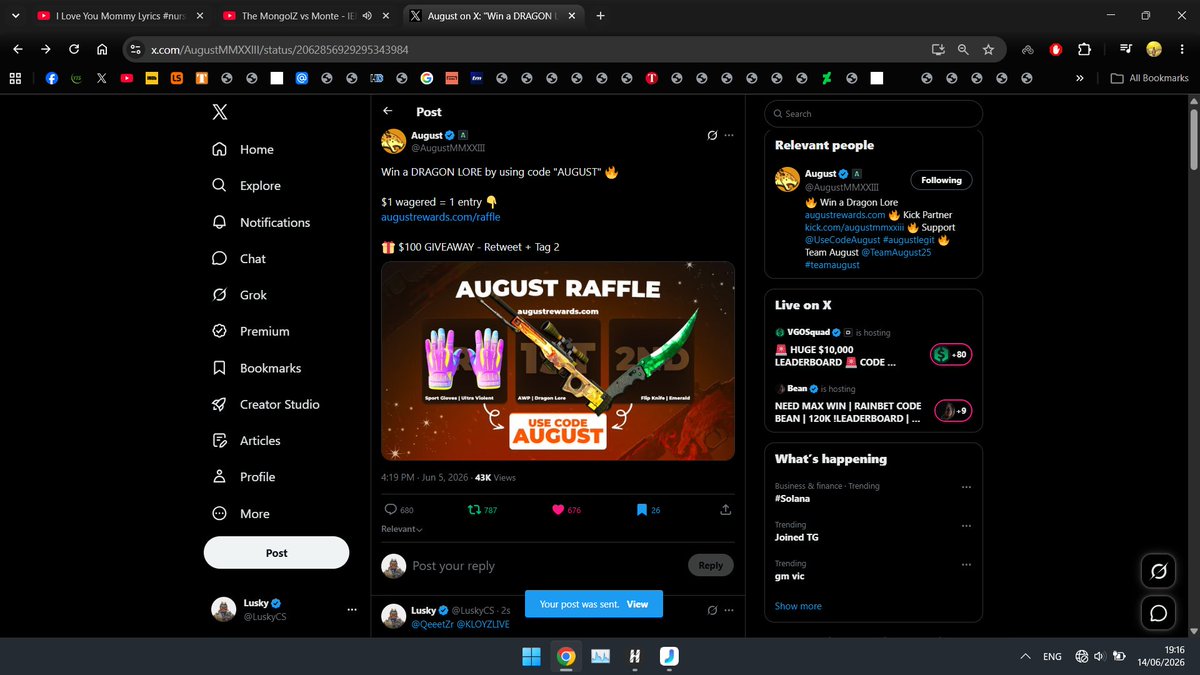This screenshot has height=675, width=1200.
Task: Open Chat in the X sidebar
Action: 239,258
